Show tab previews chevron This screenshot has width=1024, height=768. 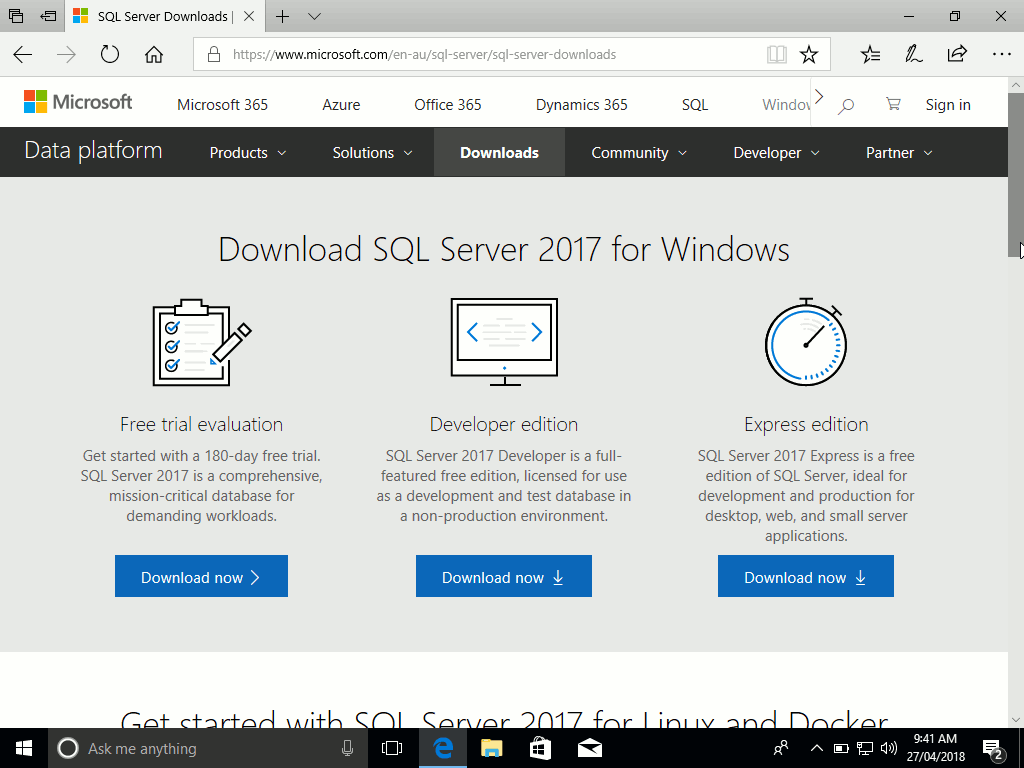[314, 16]
